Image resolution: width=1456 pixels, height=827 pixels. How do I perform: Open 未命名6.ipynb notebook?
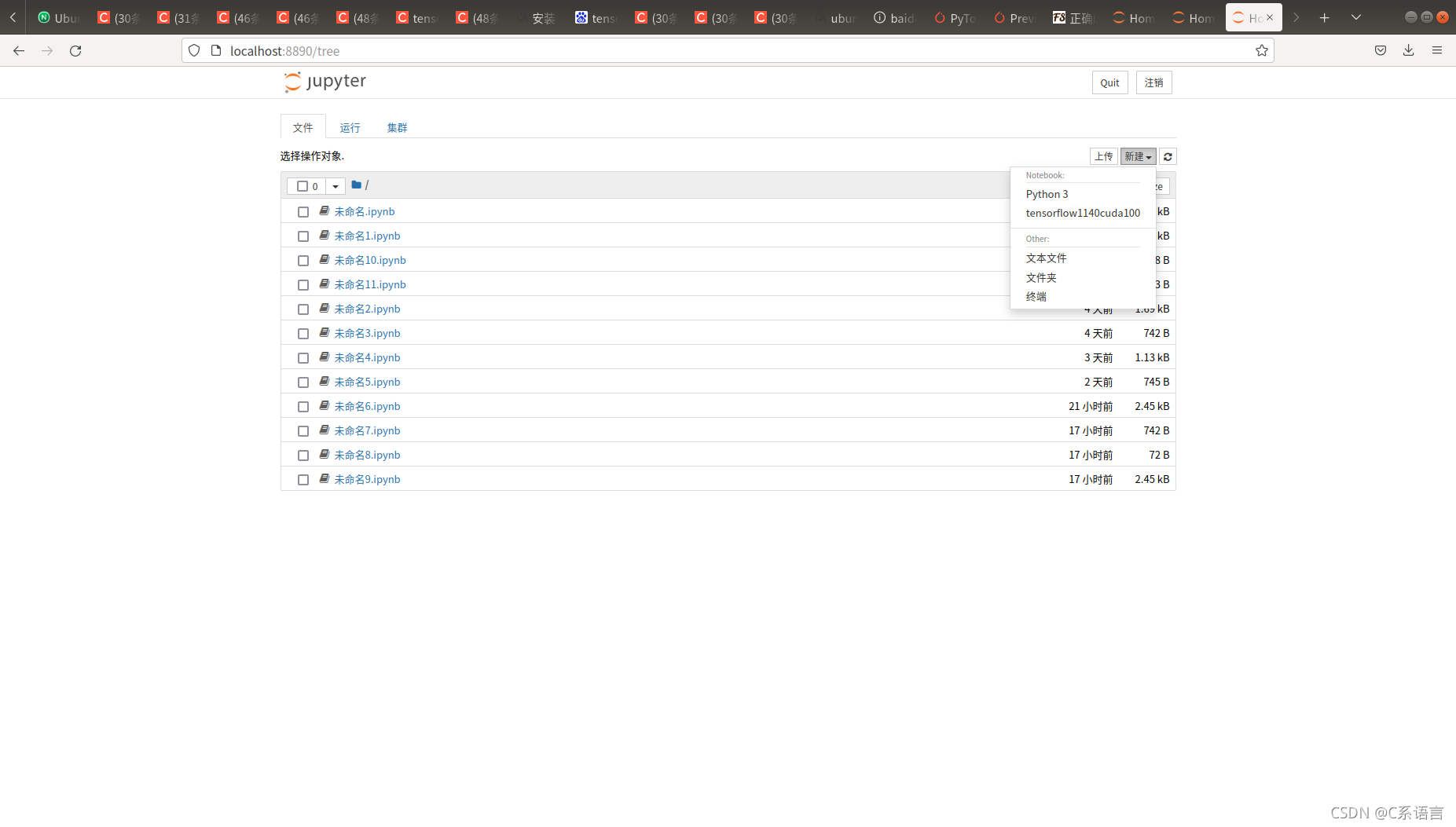(x=367, y=406)
